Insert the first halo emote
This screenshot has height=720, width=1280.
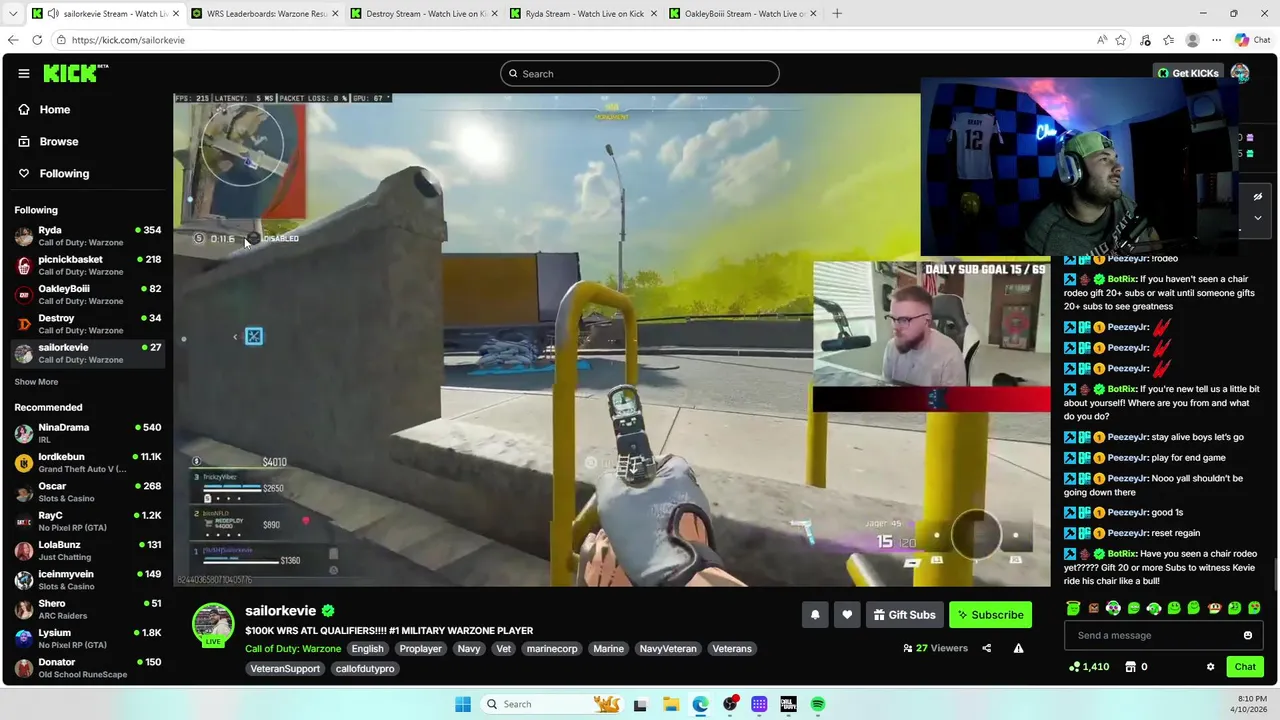[1073, 608]
